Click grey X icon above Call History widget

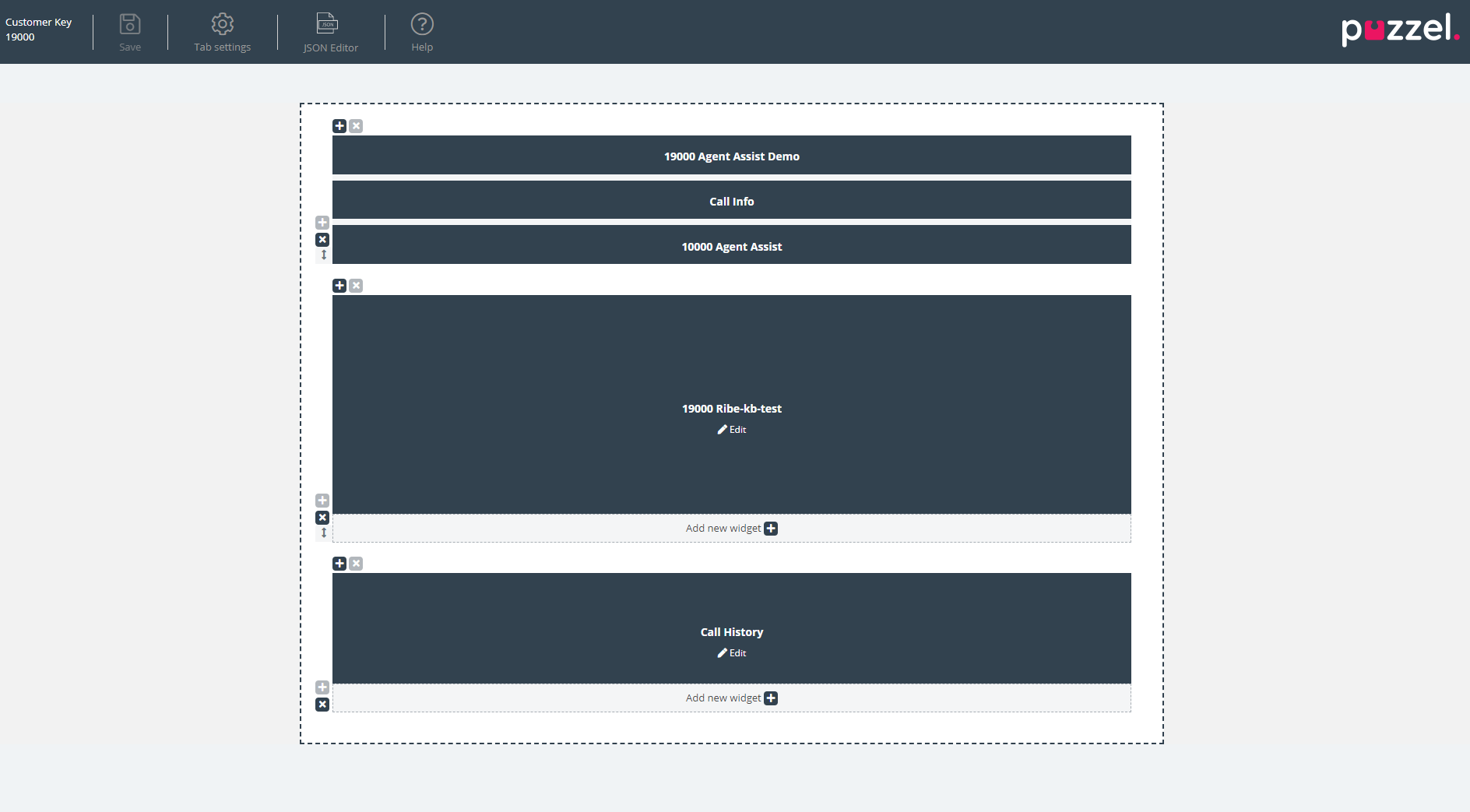356,564
